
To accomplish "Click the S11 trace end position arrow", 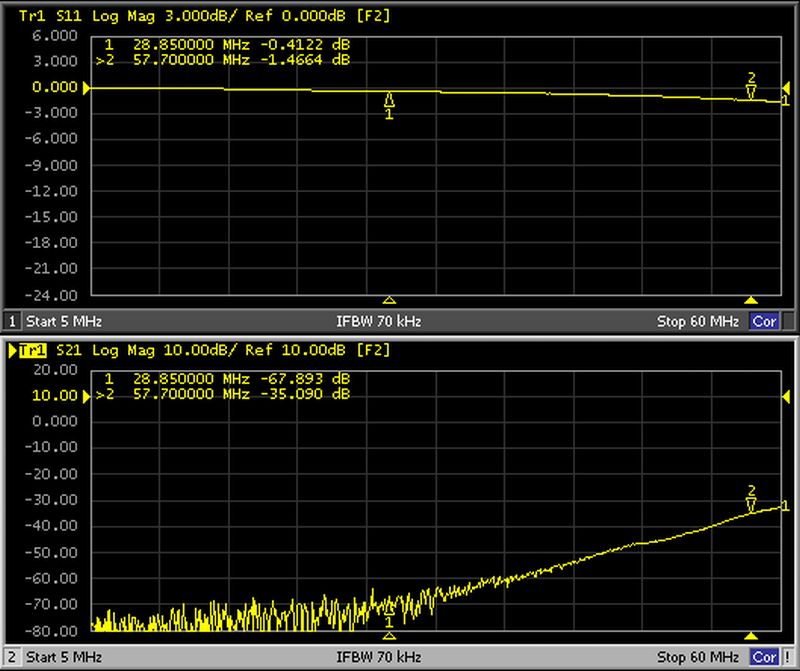I will 786,101.
